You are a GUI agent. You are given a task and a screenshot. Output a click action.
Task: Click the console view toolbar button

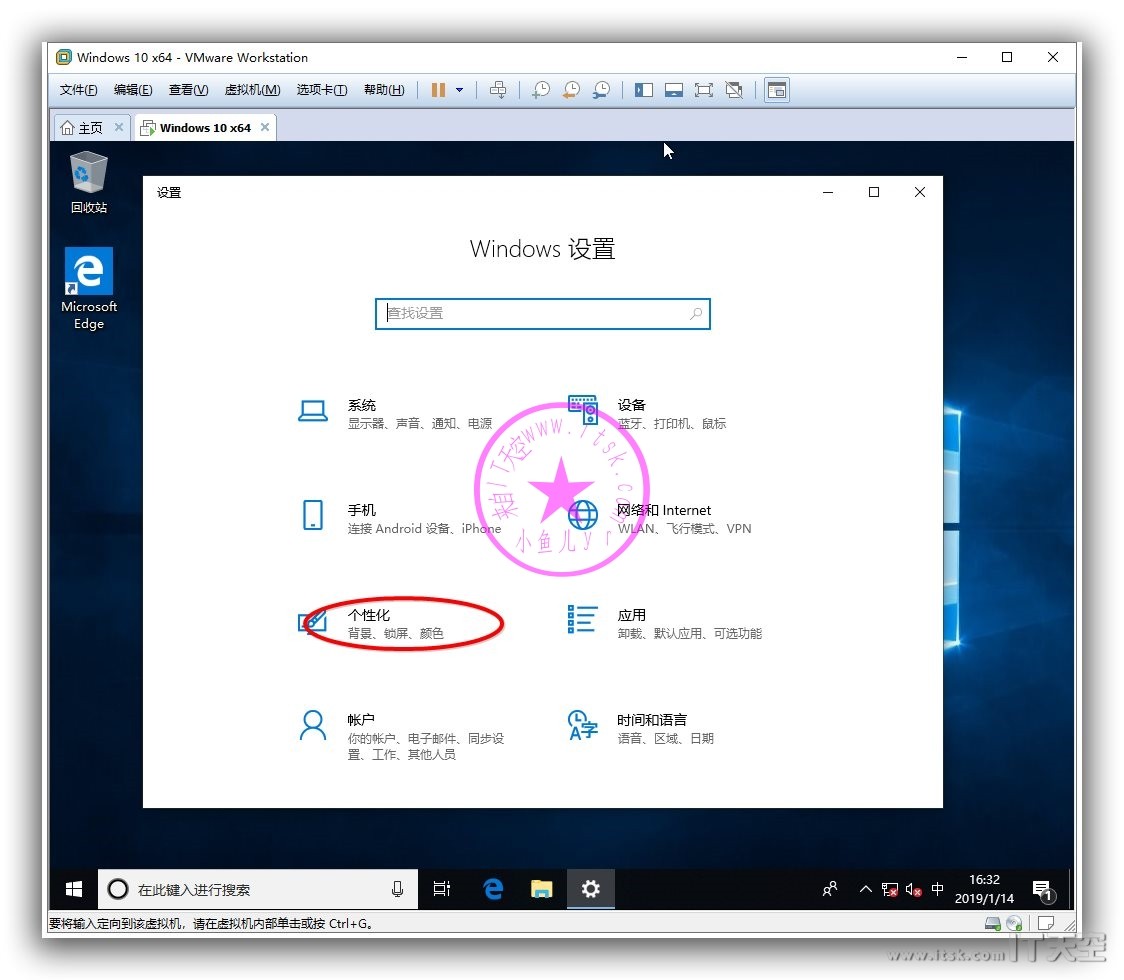777,90
